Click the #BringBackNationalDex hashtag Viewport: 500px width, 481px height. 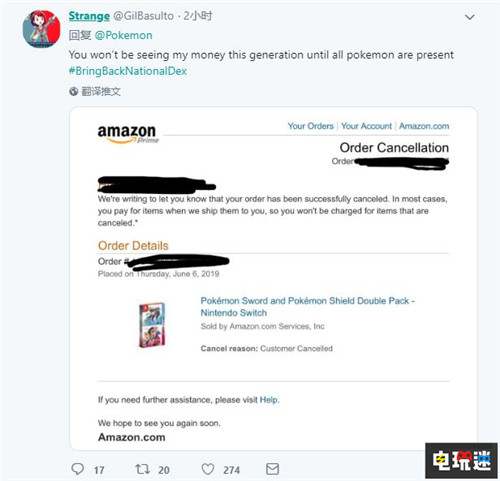[128, 71]
